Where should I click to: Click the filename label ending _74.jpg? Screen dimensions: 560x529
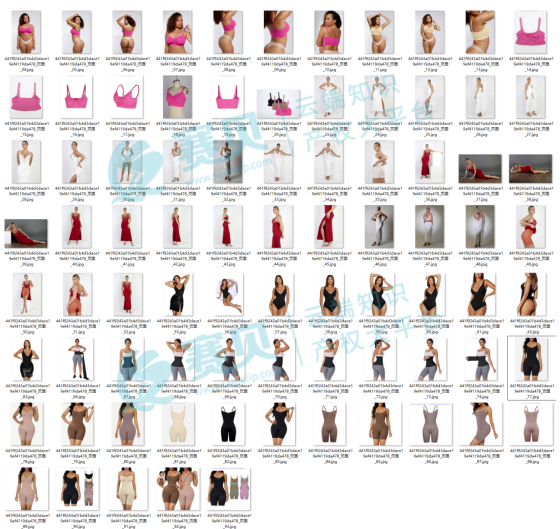click(481, 391)
